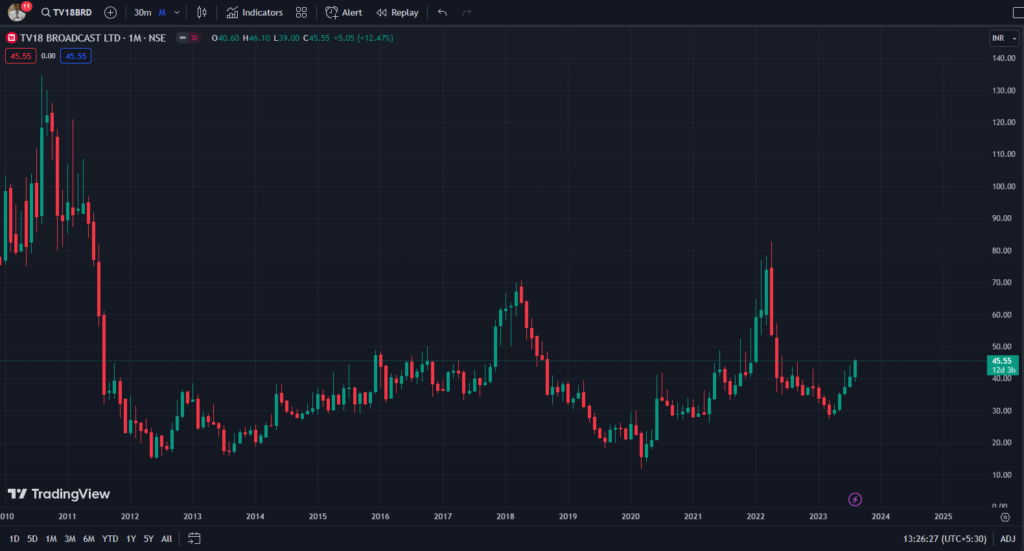Click the TV18 Broadcast symbol logo
Viewport: 1024px width, 551px height.
11,38
